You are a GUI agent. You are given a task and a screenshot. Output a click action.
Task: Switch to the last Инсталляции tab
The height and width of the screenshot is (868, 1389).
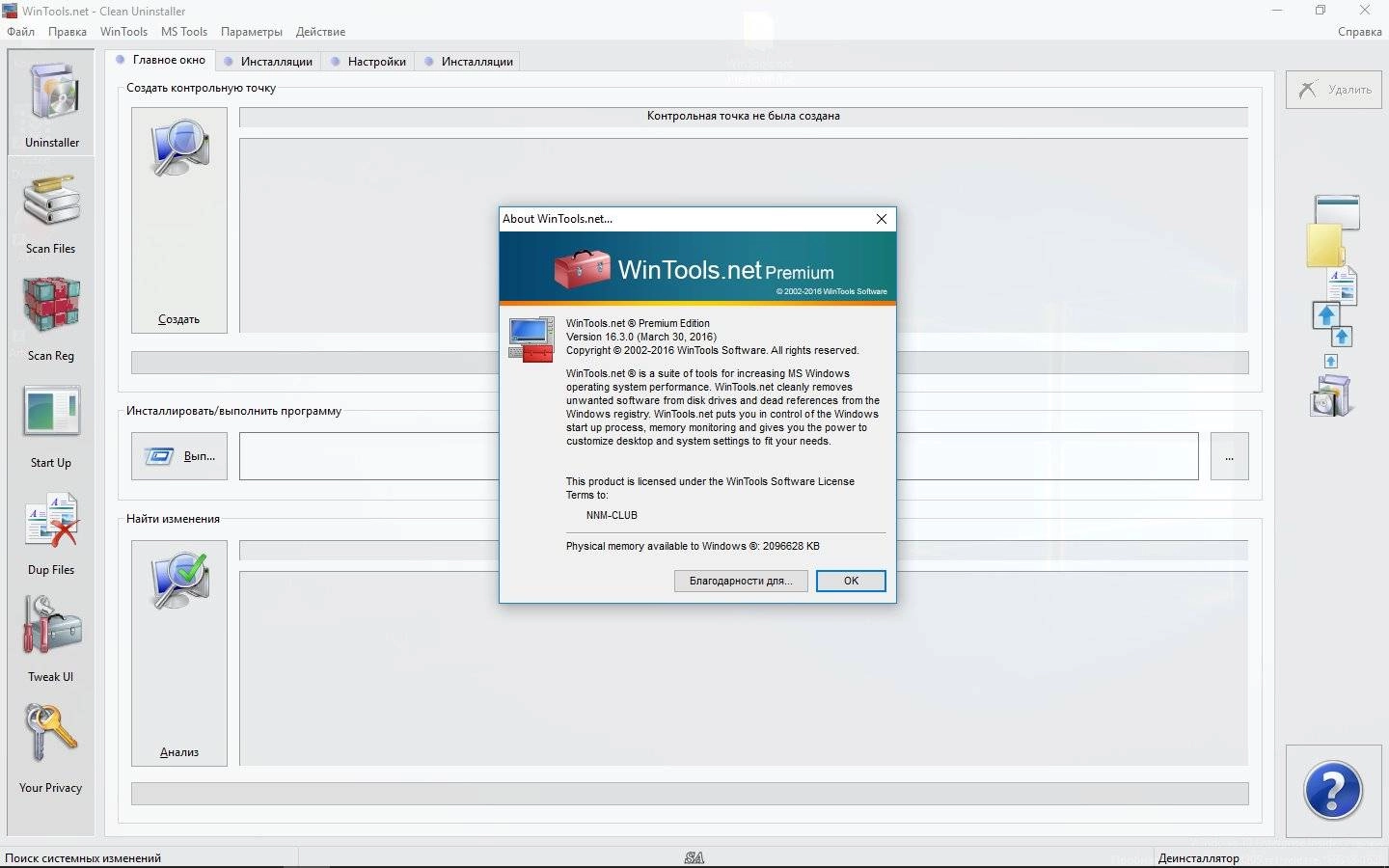(469, 62)
